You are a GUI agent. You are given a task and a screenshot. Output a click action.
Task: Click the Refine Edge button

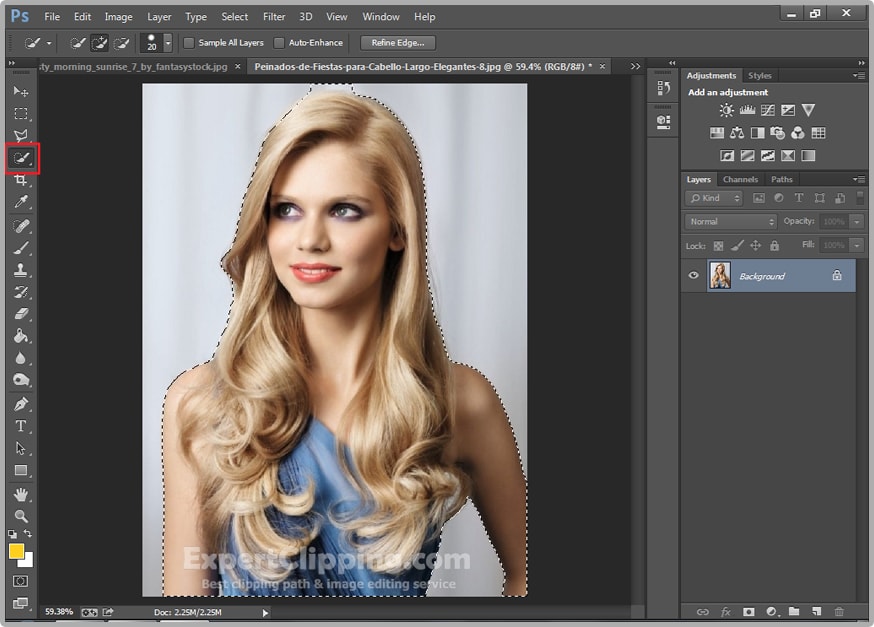point(397,43)
